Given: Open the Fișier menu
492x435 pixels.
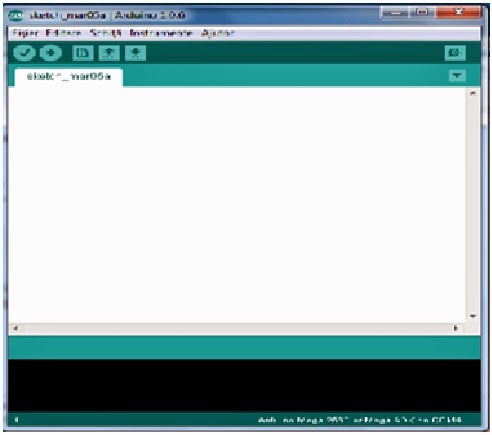Looking at the screenshot, I should (25, 33).
